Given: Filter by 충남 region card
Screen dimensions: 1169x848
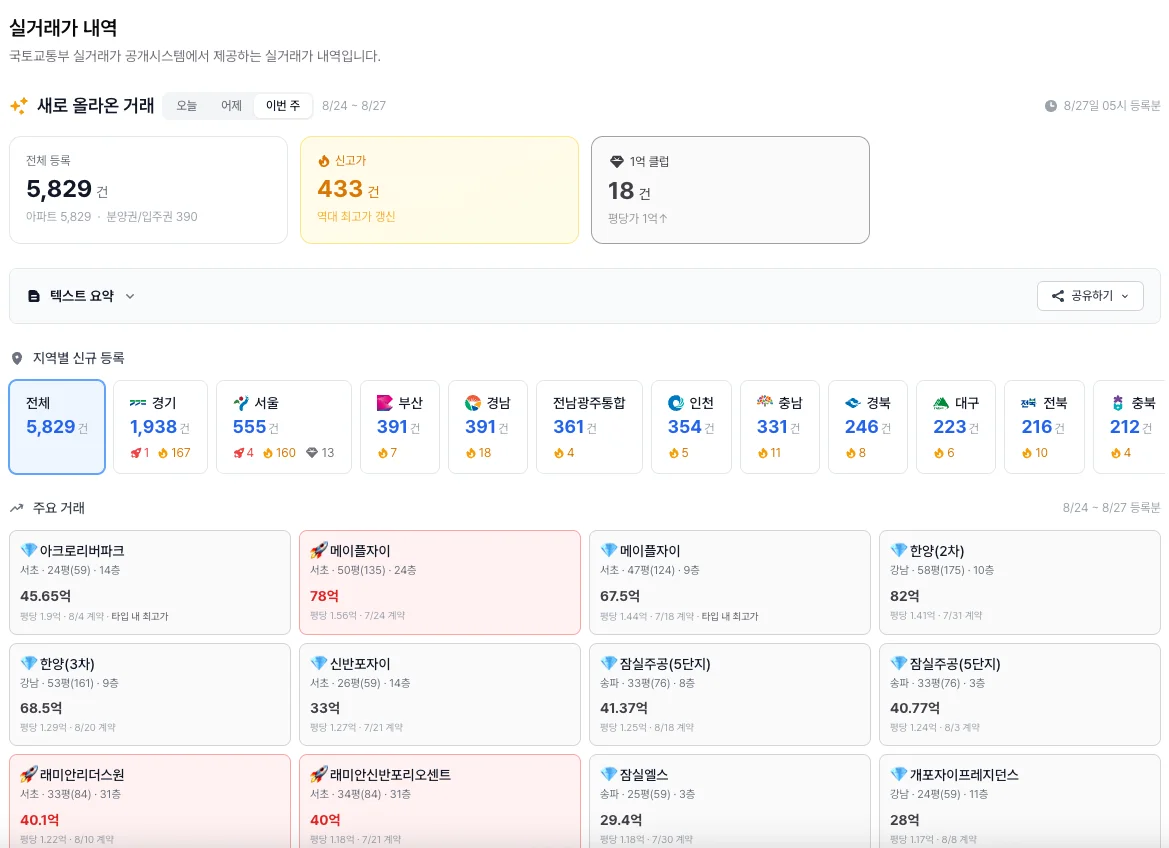Looking at the screenshot, I should (780, 427).
